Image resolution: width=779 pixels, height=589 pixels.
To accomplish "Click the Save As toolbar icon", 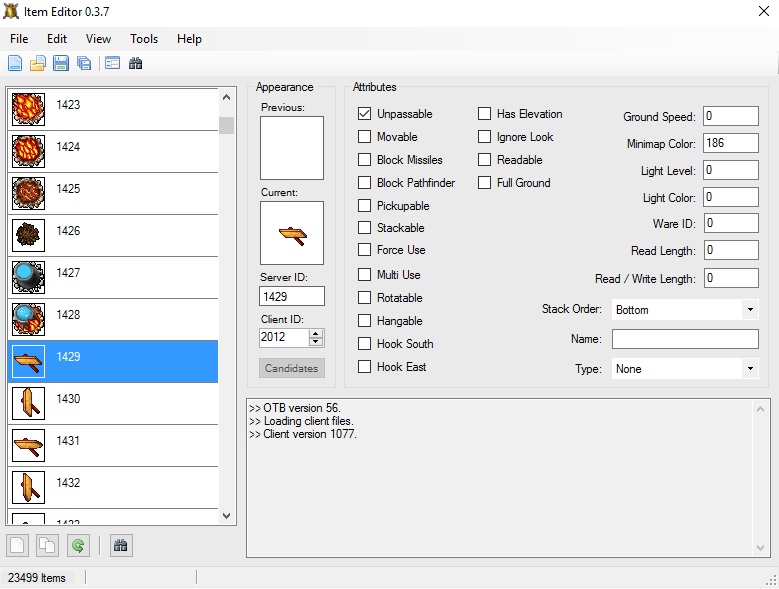I will [x=84, y=63].
